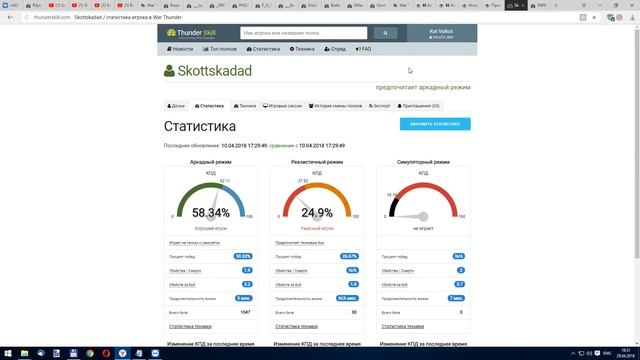Open the Kot Volkot user profile block
Image resolution: width=640 pixels, height=360 pixels.
(x=441, y=33)
